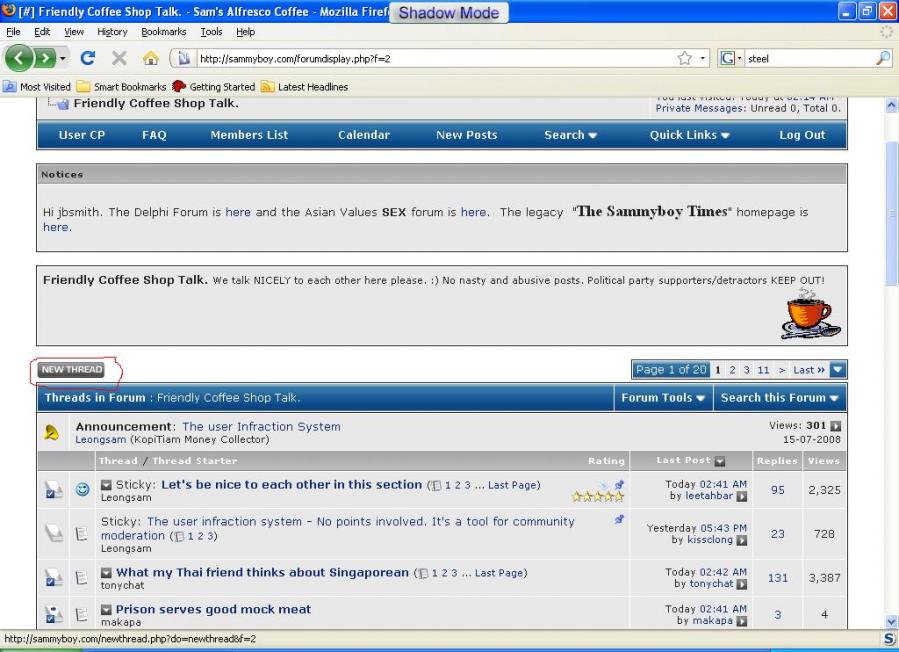Screen dimensions: 899x652
Task: Click the site identity icon in the address bar
Action: pyautogui.click(x=183, y=58)
